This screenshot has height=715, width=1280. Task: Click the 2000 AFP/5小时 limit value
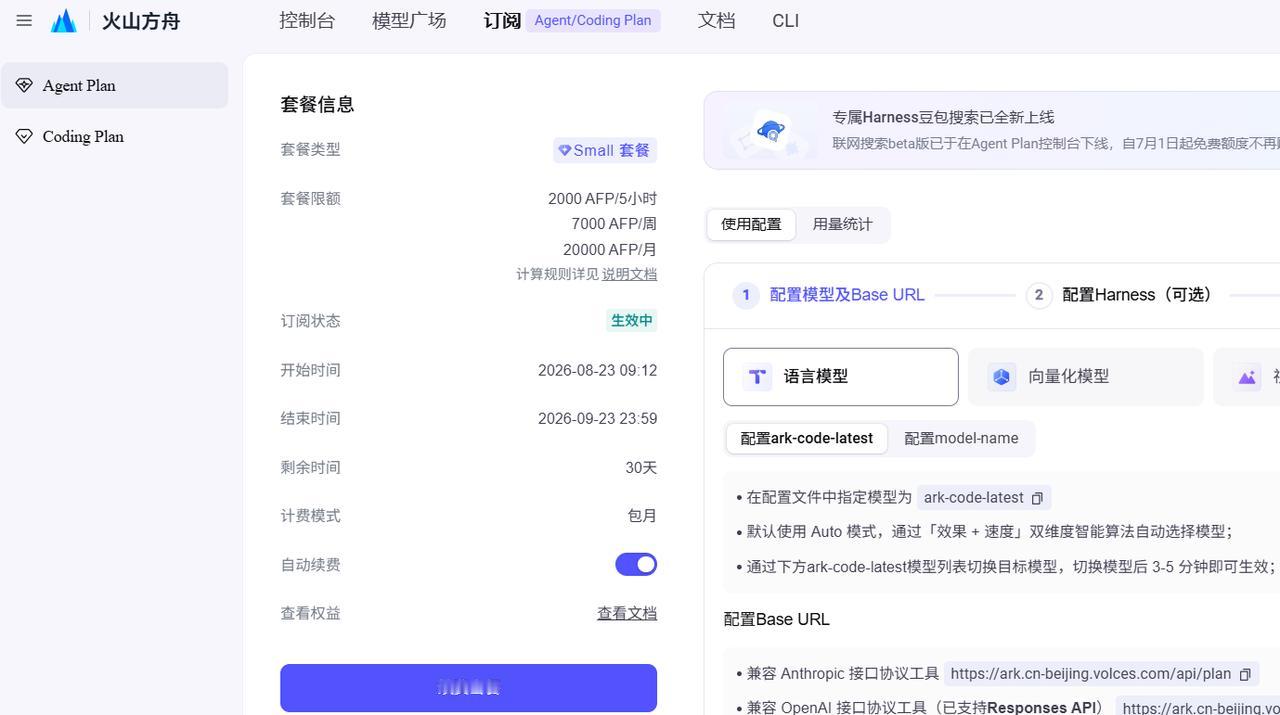pos(602,198)
